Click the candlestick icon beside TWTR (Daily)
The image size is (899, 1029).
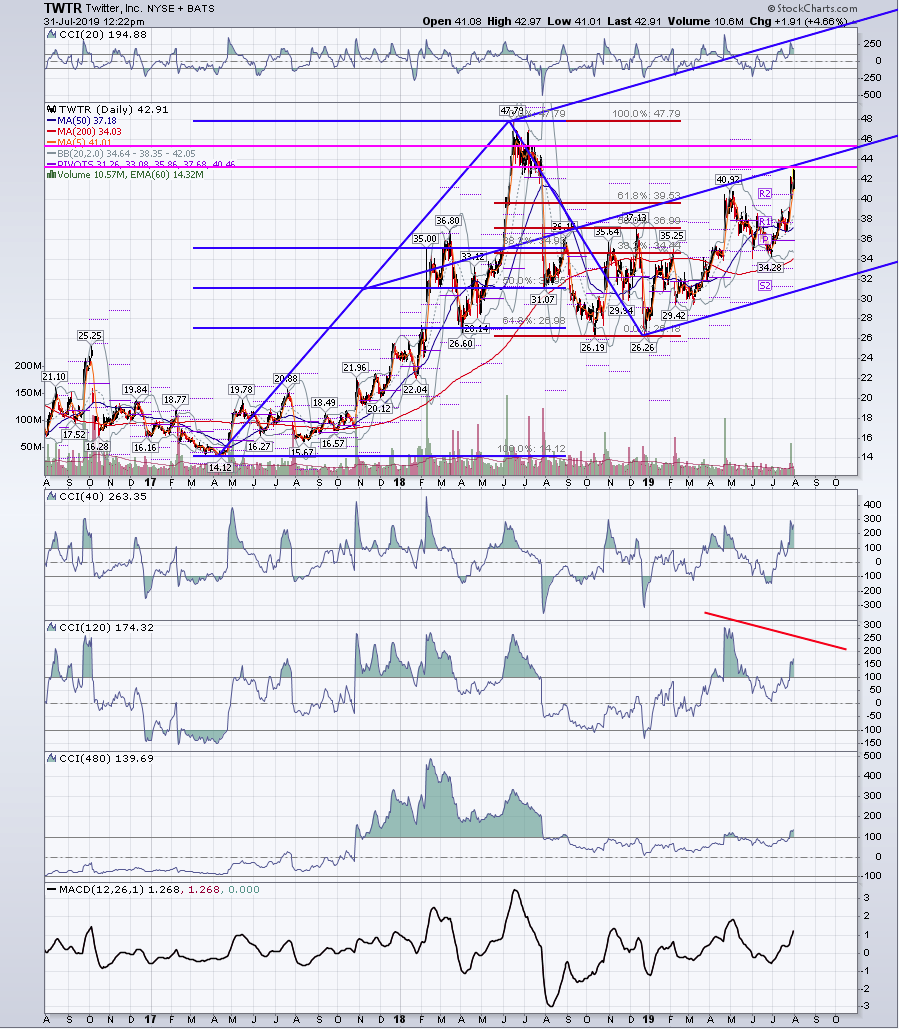[52, 110]
